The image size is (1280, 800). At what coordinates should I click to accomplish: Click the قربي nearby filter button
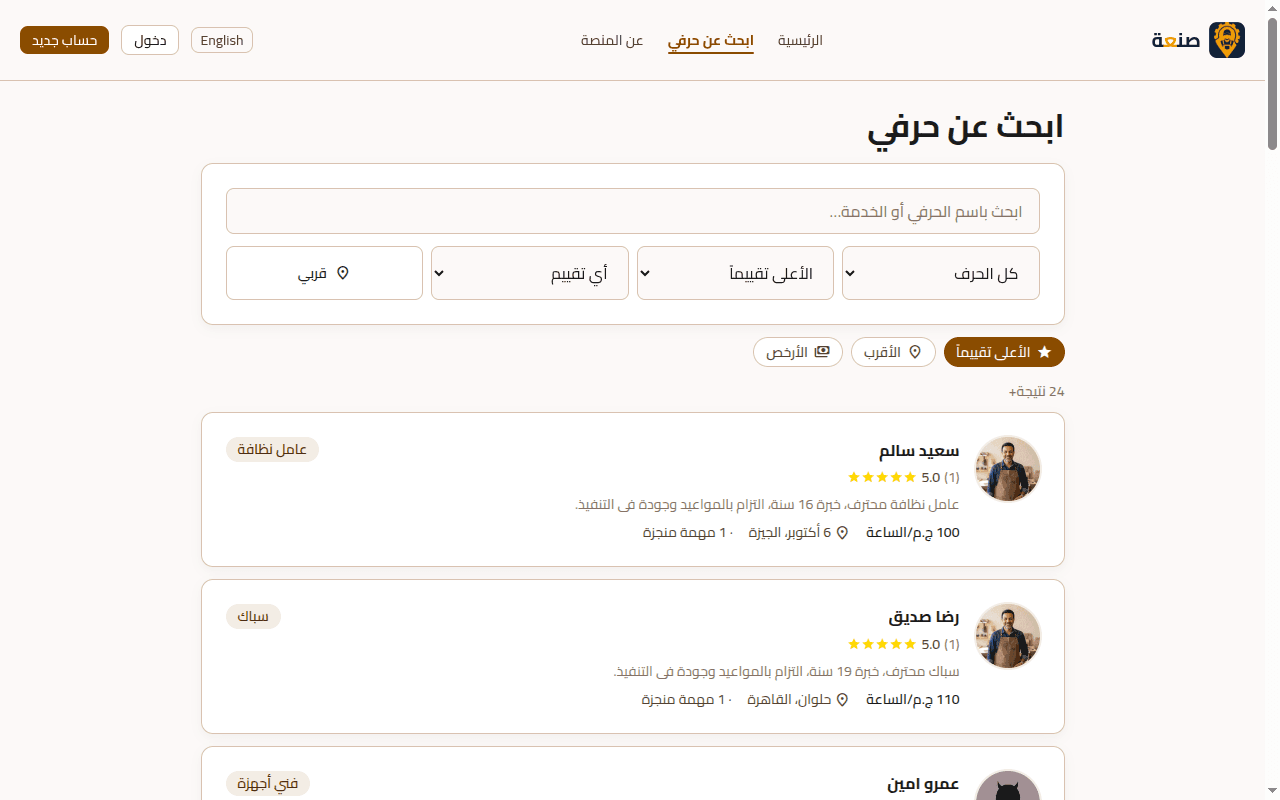(324, 273)
